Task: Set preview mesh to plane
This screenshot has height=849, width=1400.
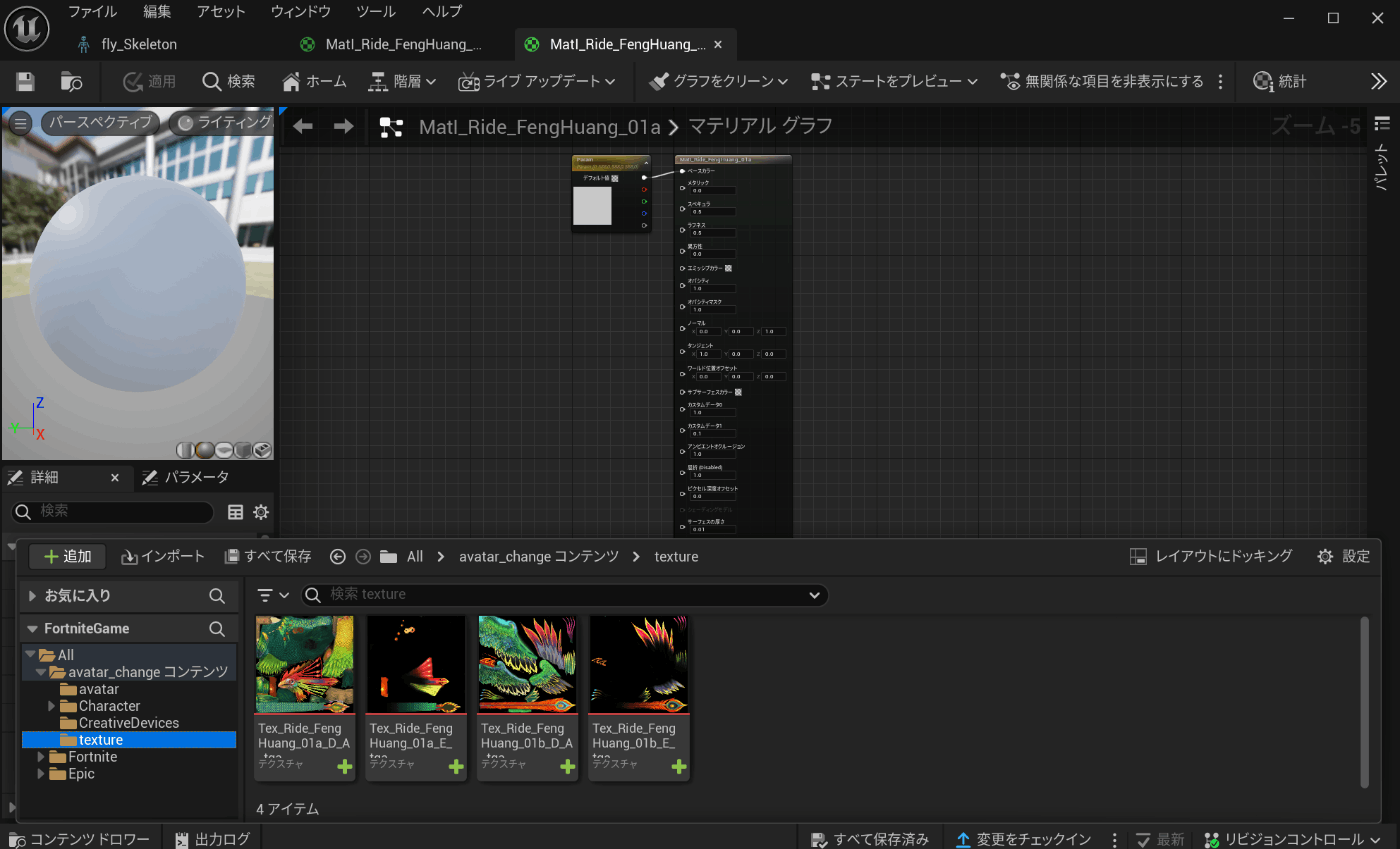Action: 224,450
